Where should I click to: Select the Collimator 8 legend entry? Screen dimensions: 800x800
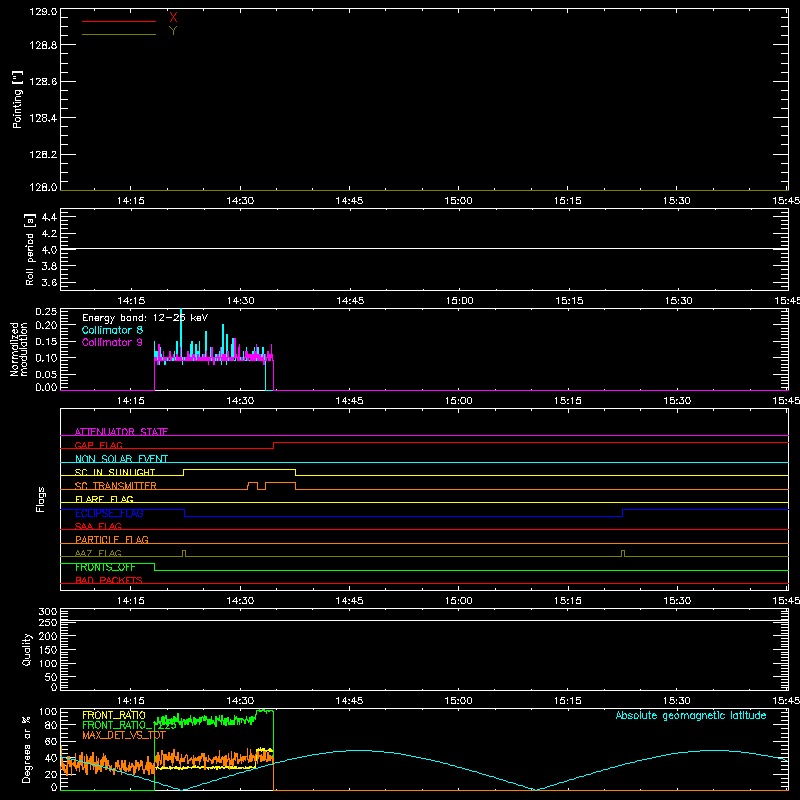pos(112,330)
